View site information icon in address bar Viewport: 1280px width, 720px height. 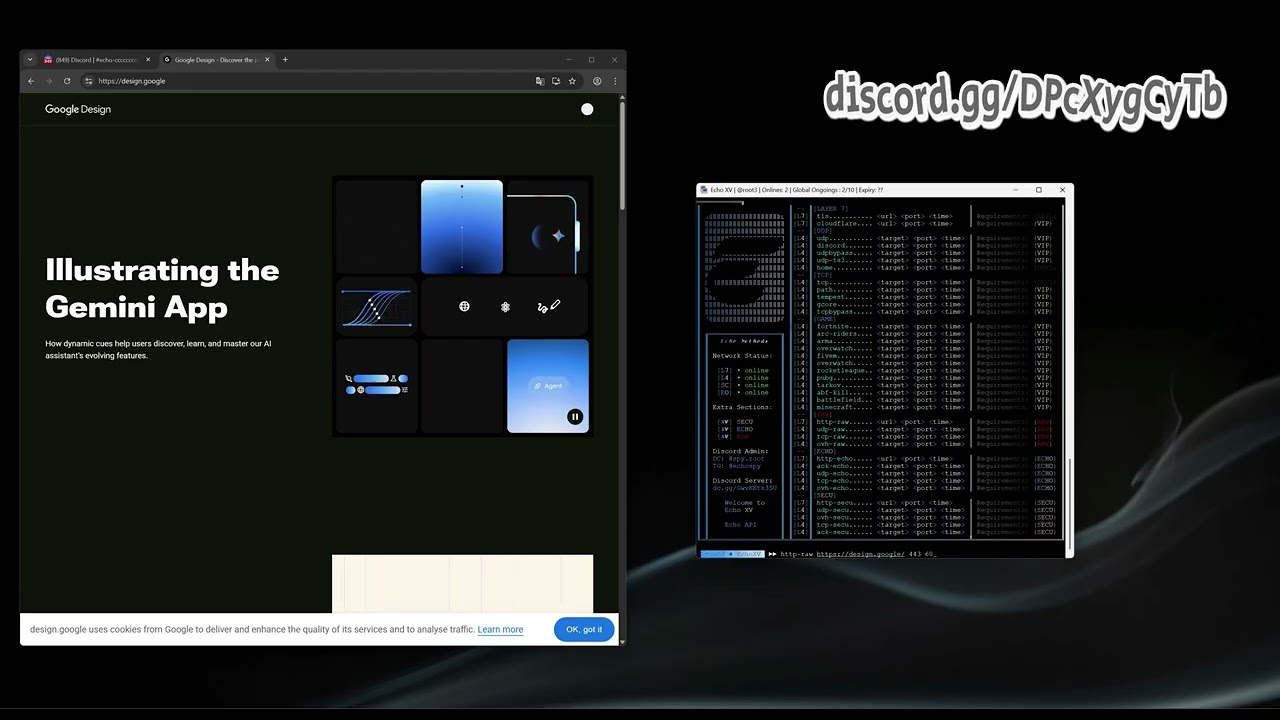[x=89, y=81]
